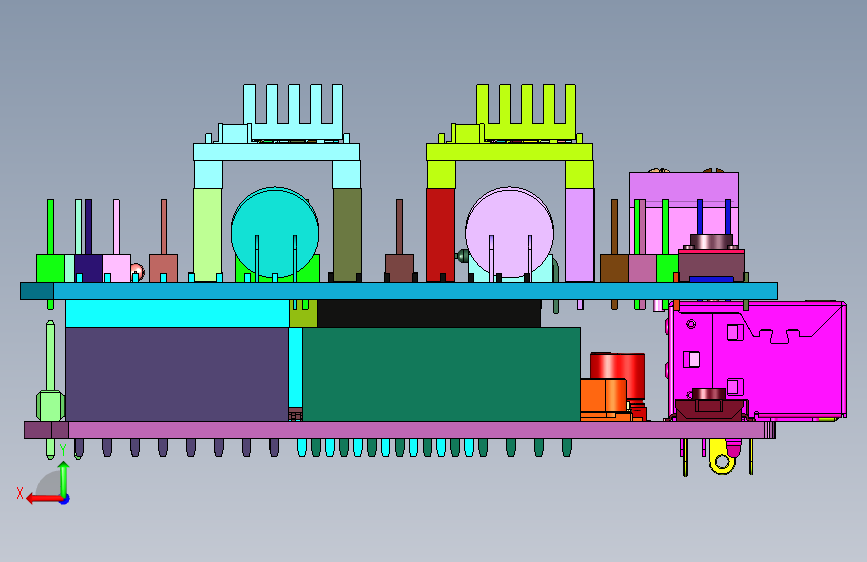The image size is (867, 562).
Task: Select the large dark green module
Action: pyautogui.click(x=441, y=374)
